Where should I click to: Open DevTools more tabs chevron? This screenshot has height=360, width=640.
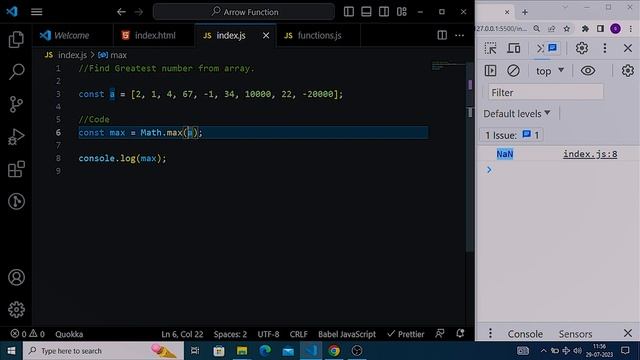(540, 48)
